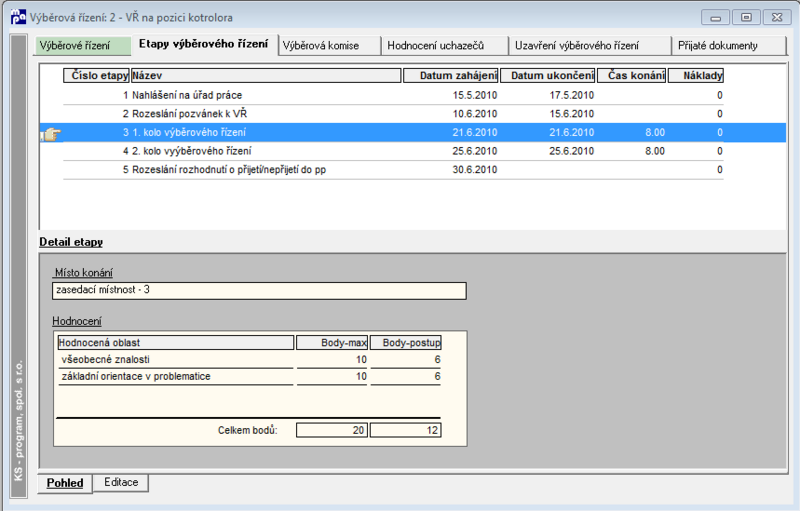This screenshot has height=511, width=800.
Task: Switch to Editace mode tab
Action: (x=121, y=482)
